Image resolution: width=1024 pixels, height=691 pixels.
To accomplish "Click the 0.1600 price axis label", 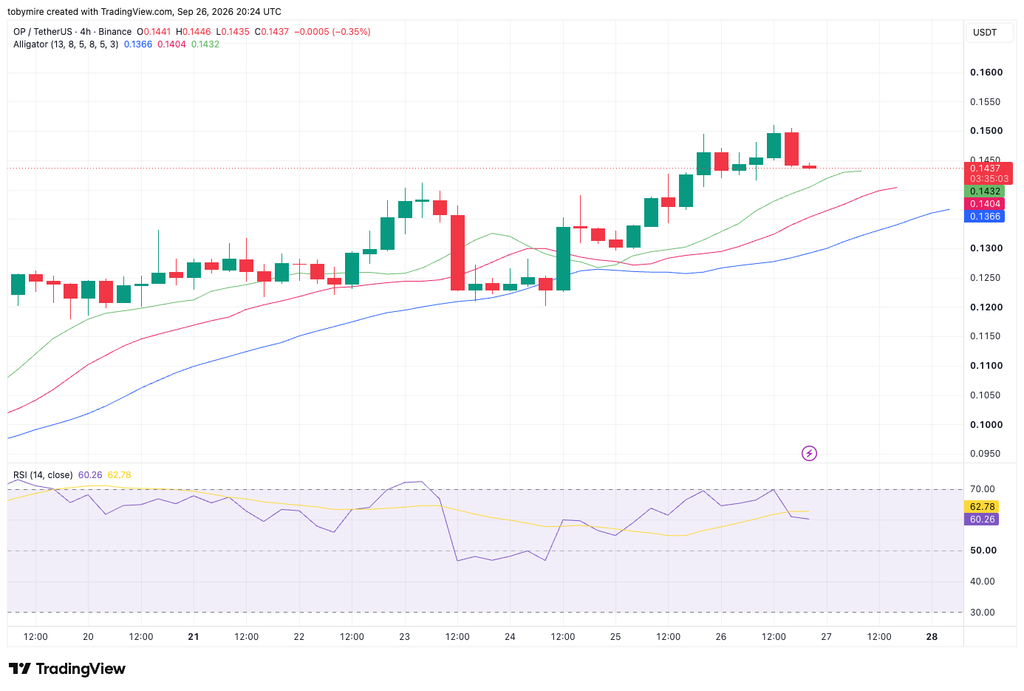I will point(986,72).
